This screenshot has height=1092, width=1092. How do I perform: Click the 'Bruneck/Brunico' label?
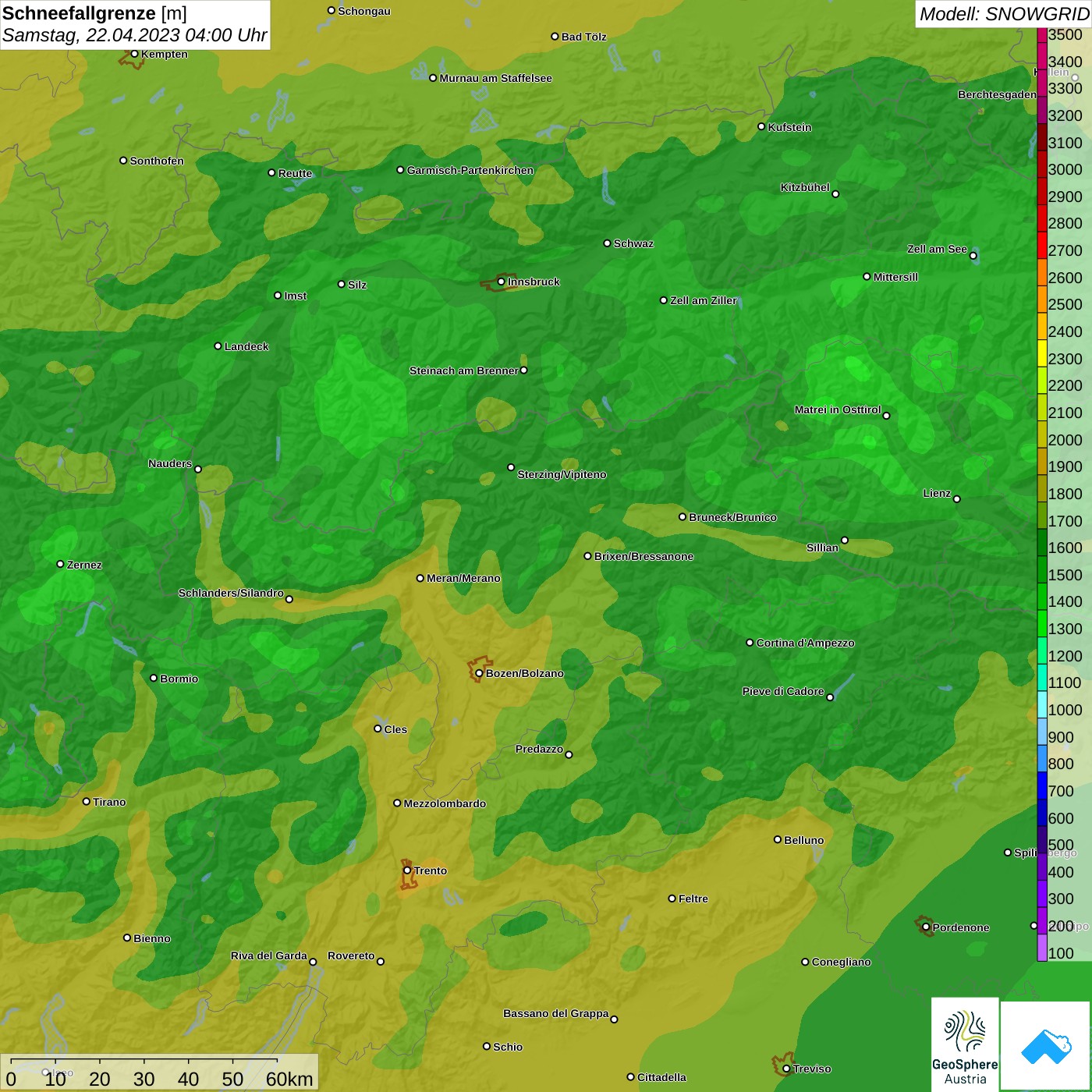732,517
